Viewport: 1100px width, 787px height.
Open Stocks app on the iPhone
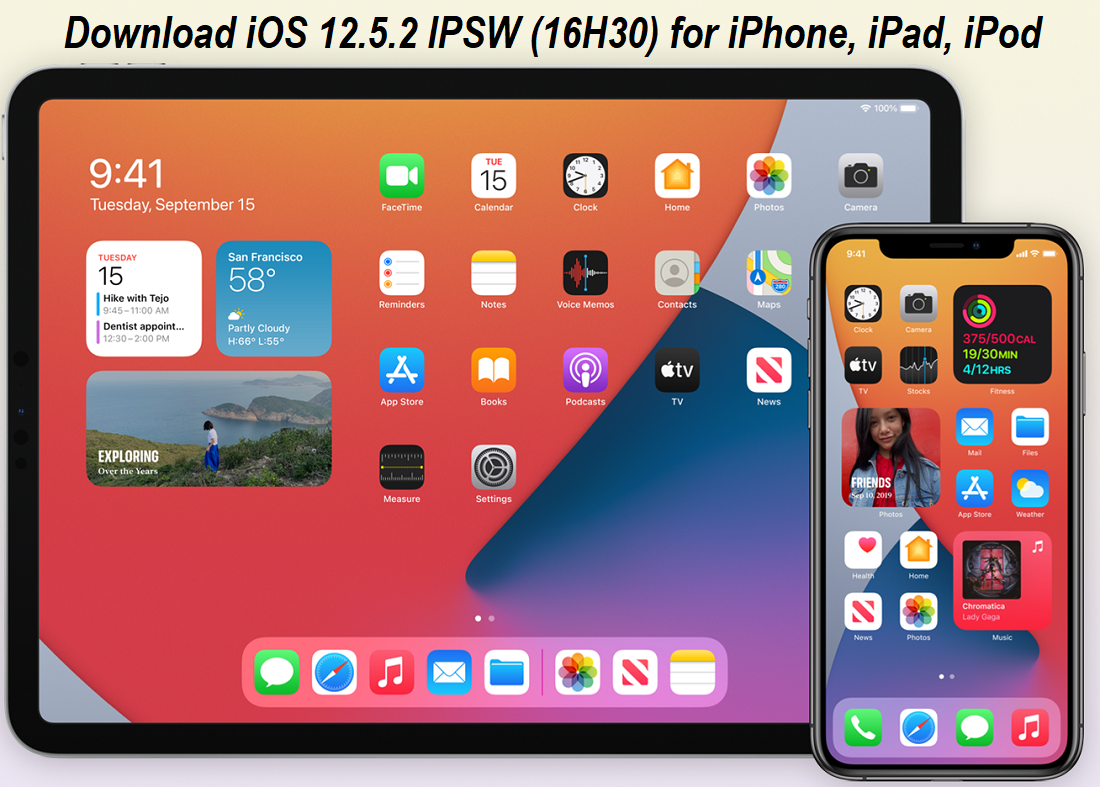(918, 365)
